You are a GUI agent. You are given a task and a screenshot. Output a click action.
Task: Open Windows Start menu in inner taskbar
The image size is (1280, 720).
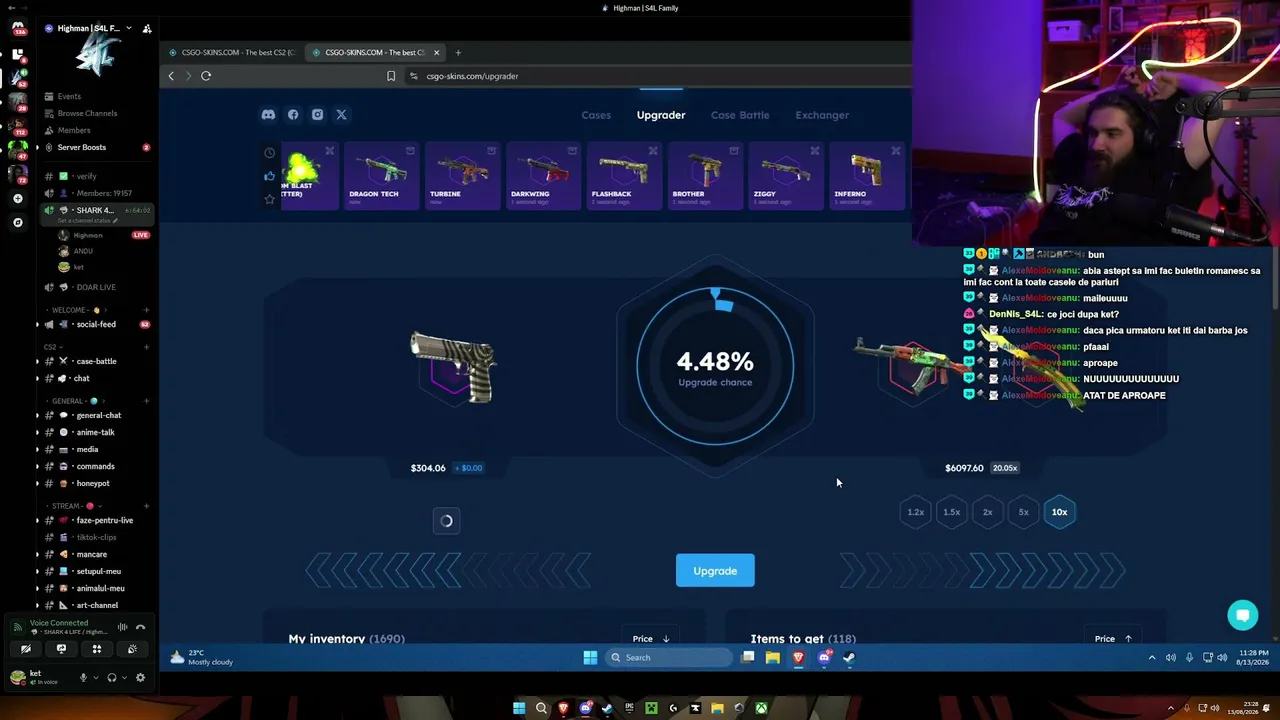590,657
